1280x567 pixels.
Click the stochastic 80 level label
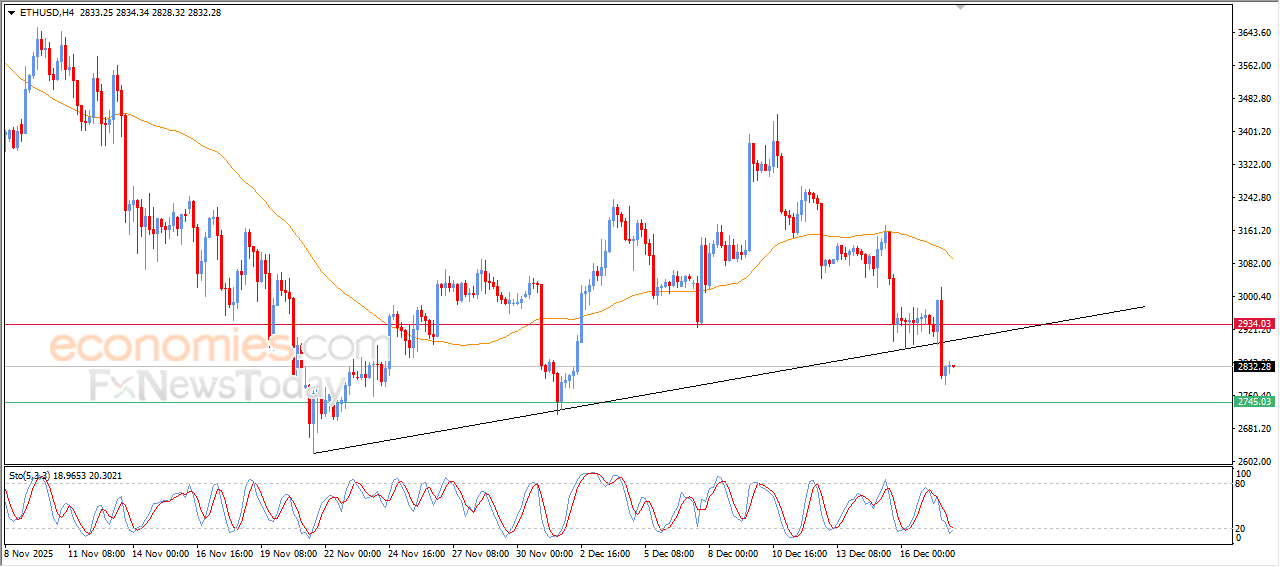point(1242,484)
